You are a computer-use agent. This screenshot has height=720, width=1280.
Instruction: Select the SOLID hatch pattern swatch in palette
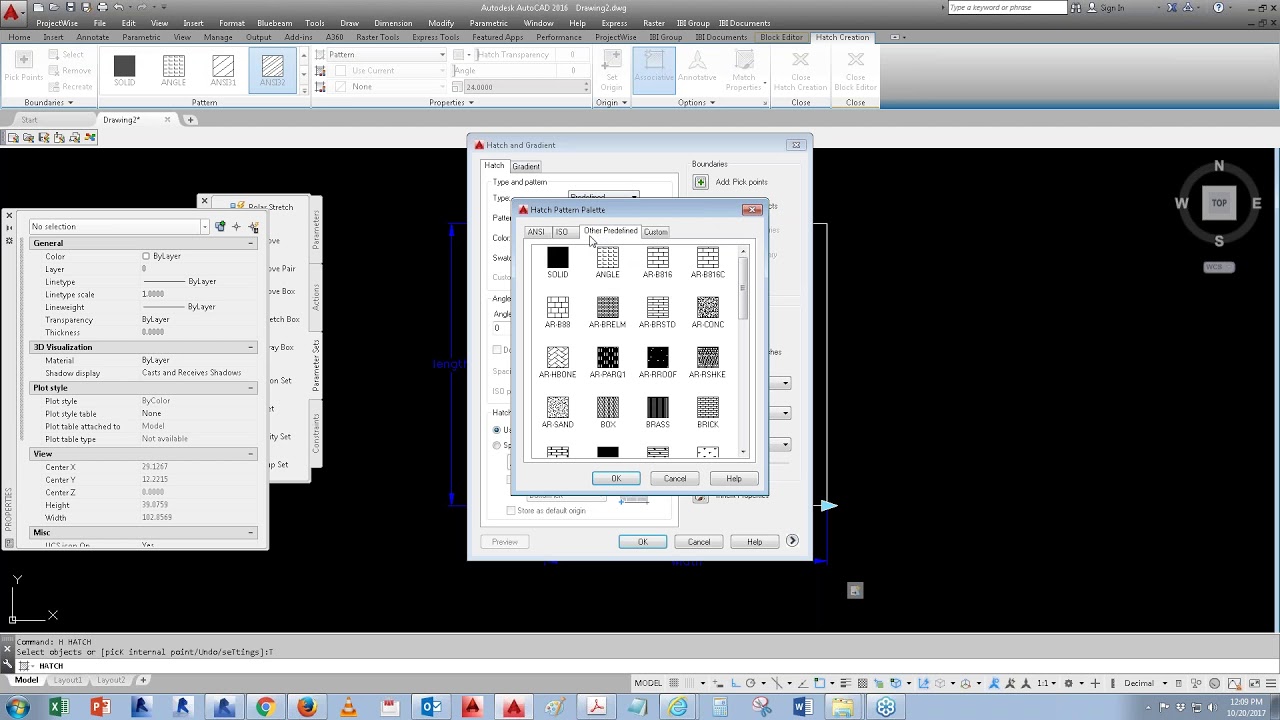[x=558, y=258]
